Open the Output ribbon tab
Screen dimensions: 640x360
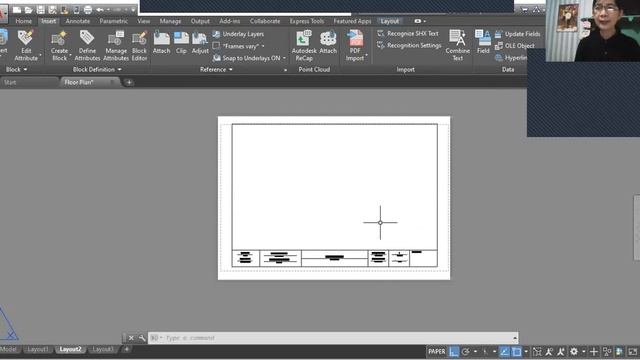200,21
